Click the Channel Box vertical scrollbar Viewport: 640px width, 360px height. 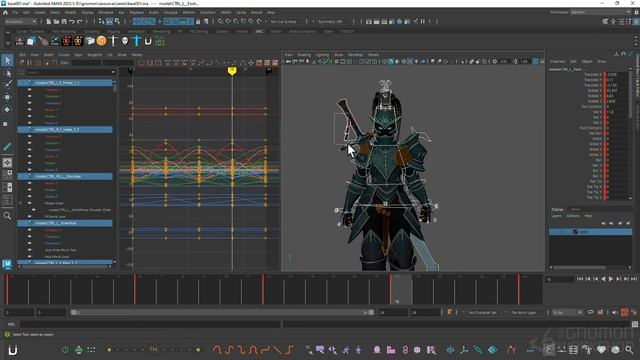point(632,136)
